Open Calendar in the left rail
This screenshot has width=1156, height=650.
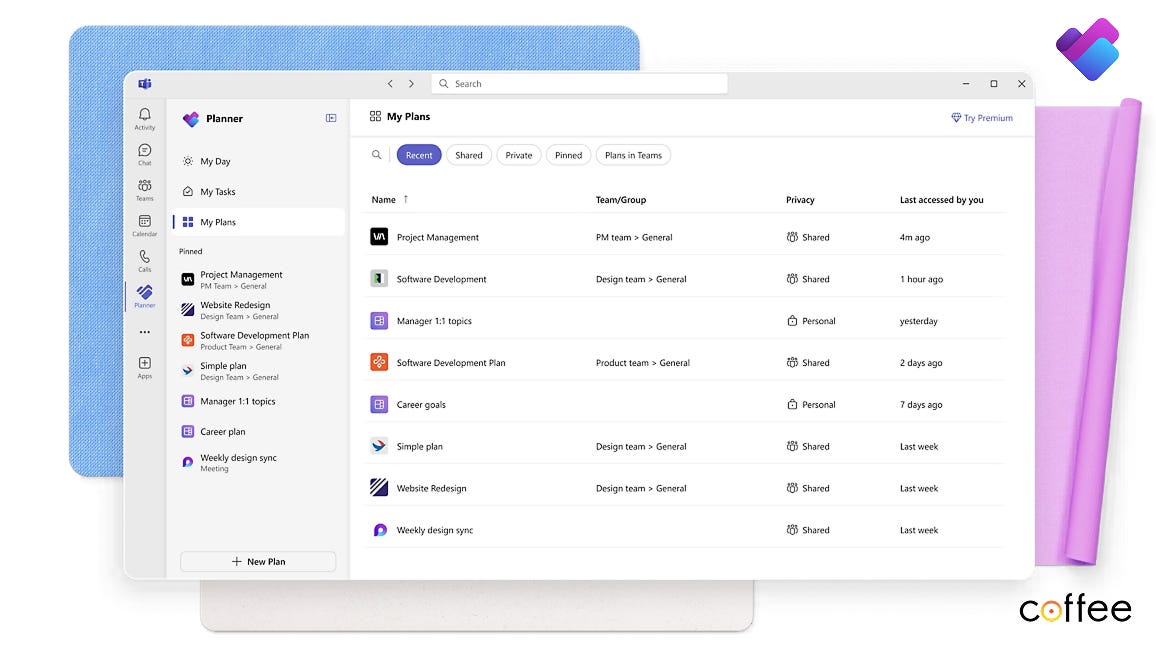click(x=144, y=225)
